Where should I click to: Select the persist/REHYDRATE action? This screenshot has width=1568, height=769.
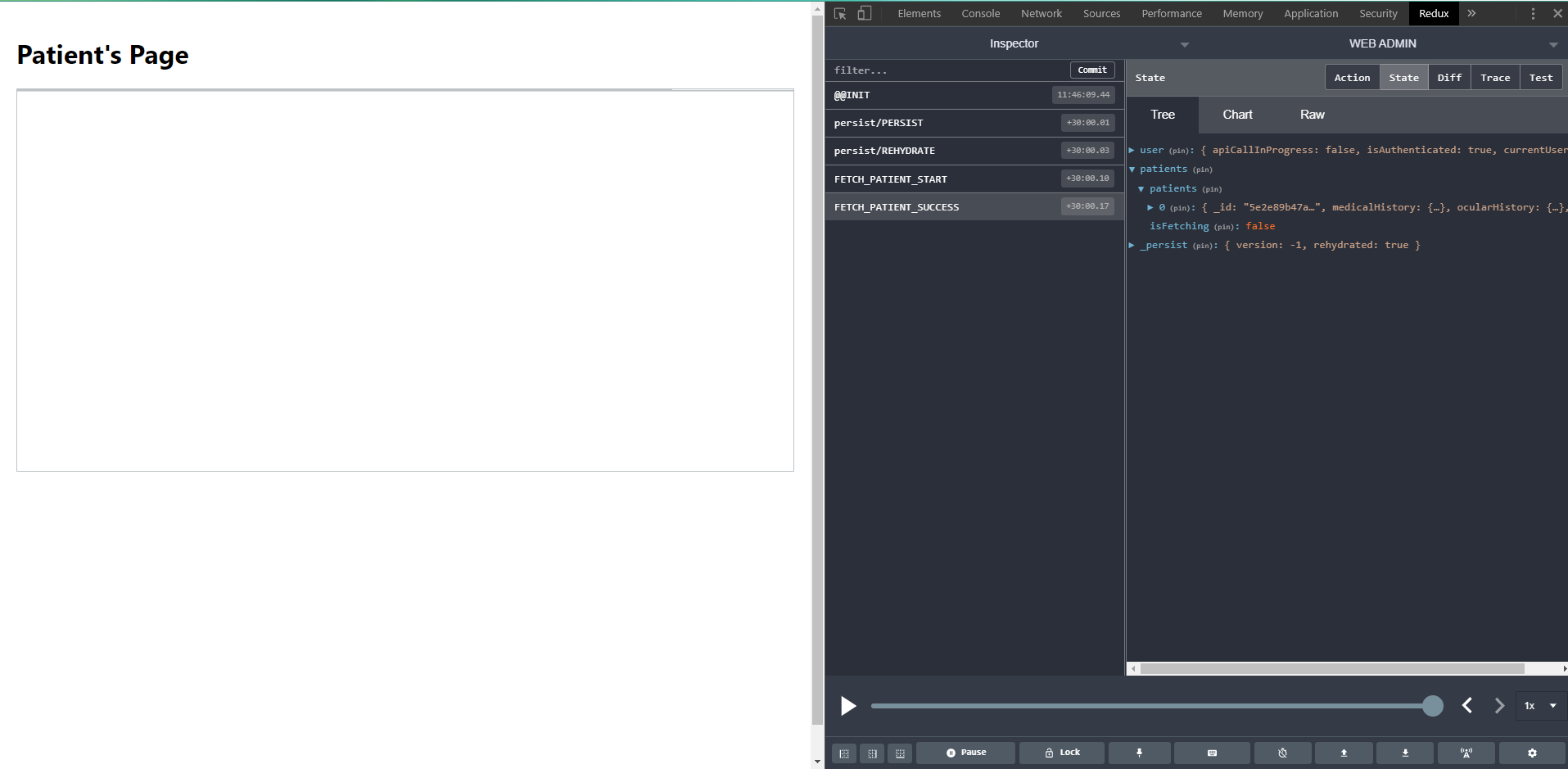click(x=974, y=151)
